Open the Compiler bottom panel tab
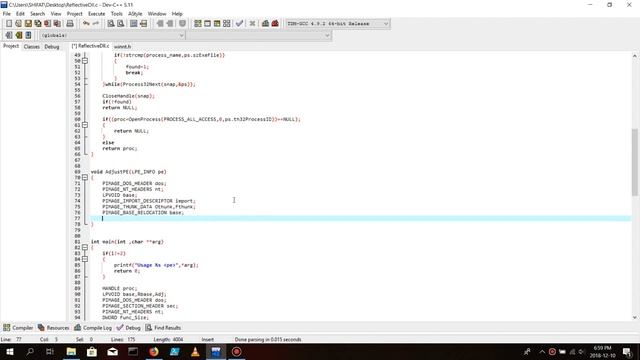Image resolution: width=640 pixels, height=360 pixels. click(18, 328)
